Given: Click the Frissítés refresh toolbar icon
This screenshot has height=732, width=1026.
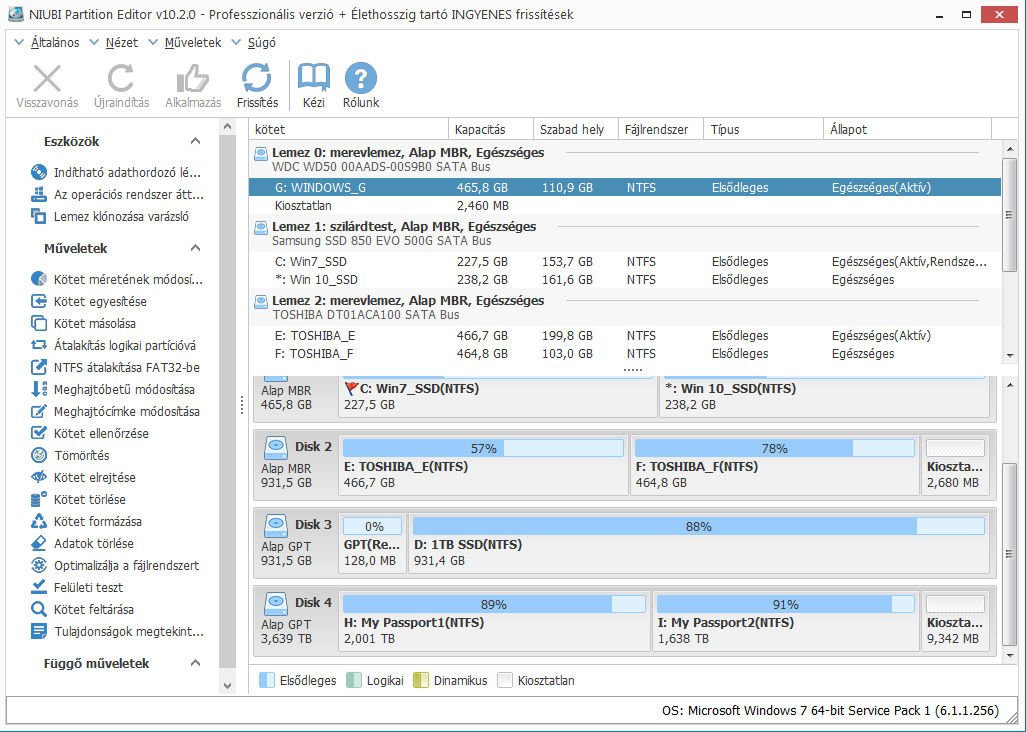Looking at the screenshot, I should click(x=257, y=79).
